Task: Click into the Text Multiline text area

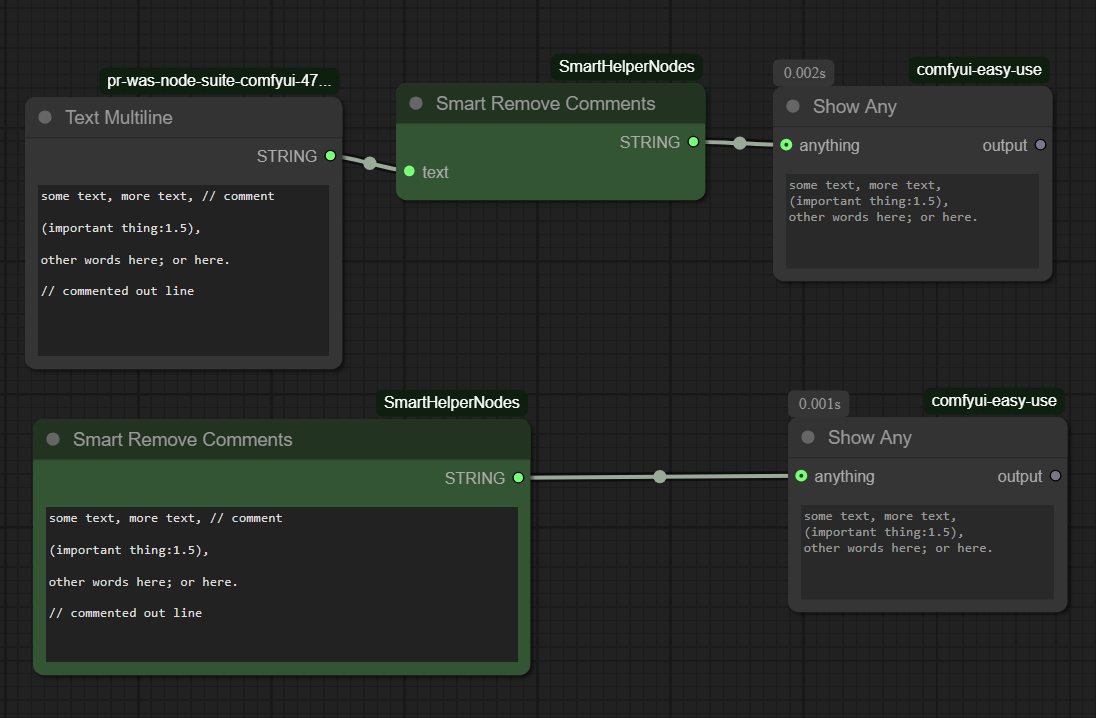Action: point(183,271)
